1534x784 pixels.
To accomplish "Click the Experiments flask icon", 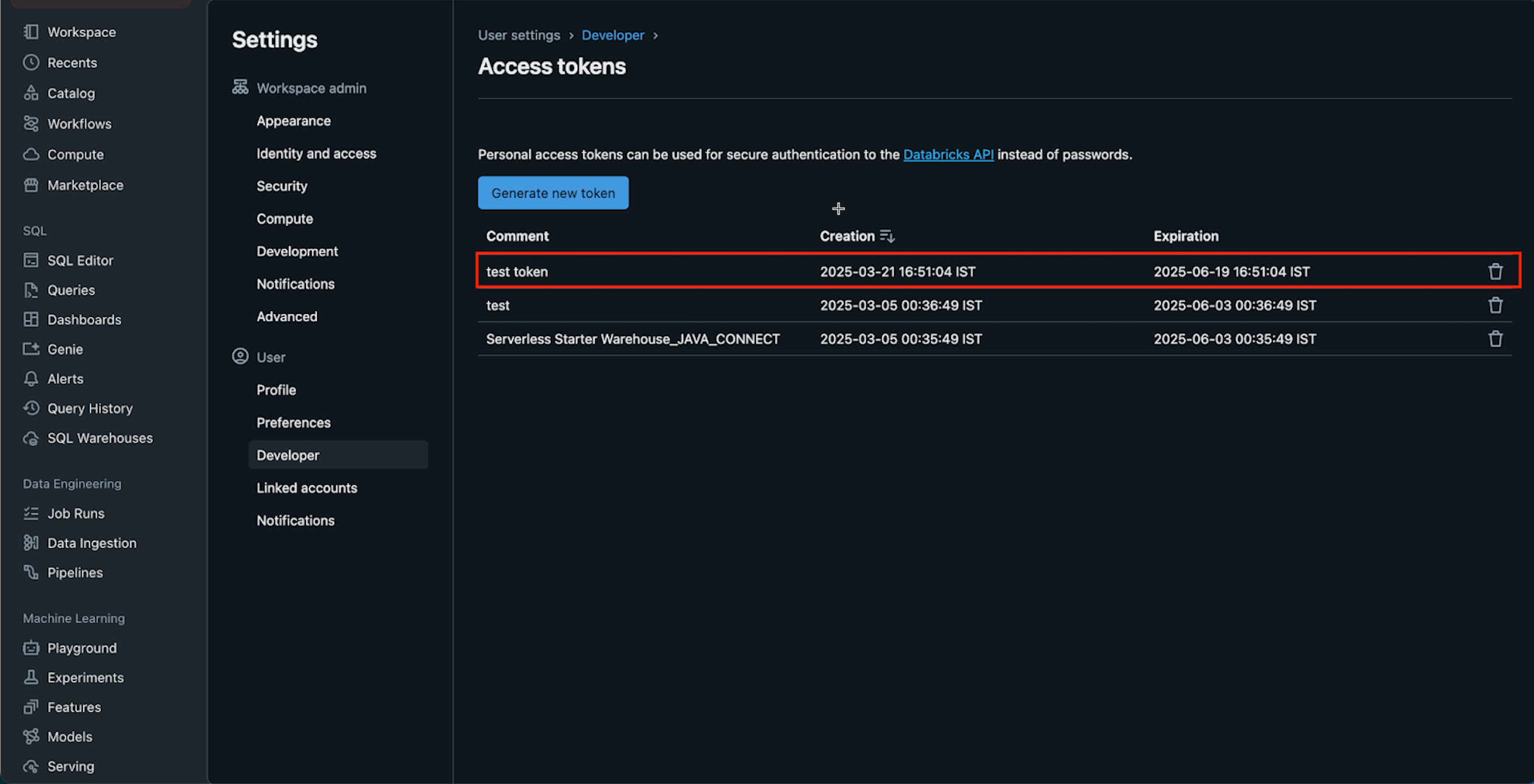I will click(31, 677).
